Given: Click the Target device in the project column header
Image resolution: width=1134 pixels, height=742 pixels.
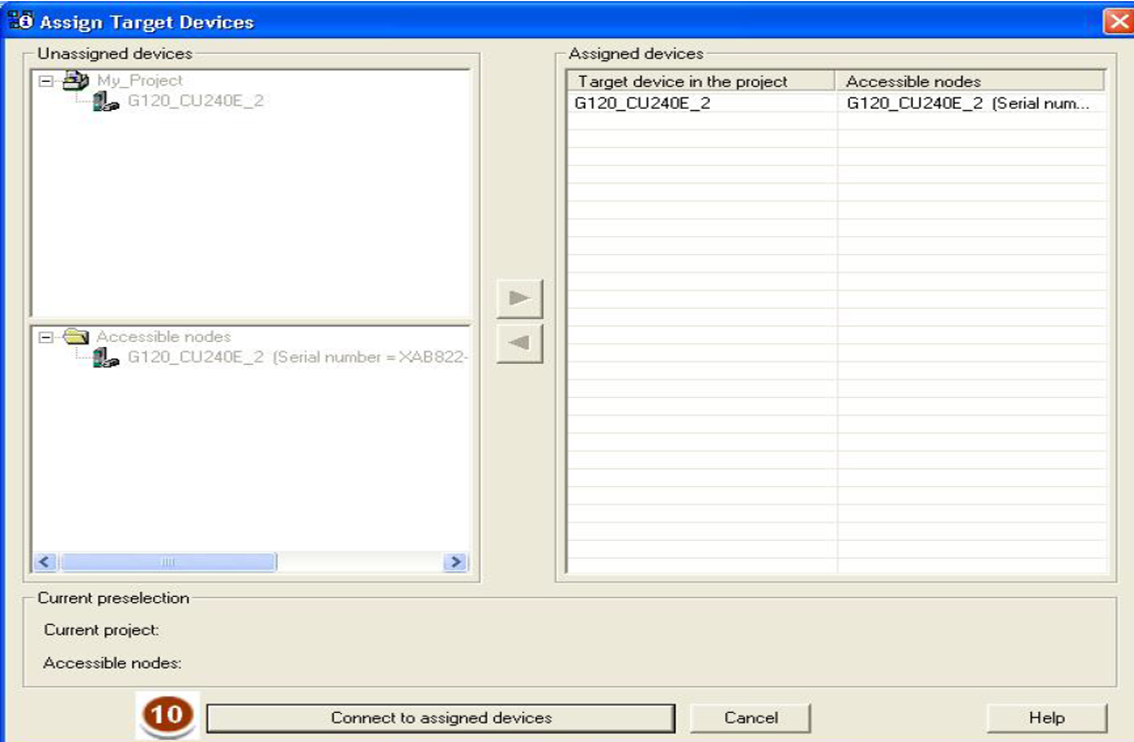Looking at the screenshot, I should (700, 81).
